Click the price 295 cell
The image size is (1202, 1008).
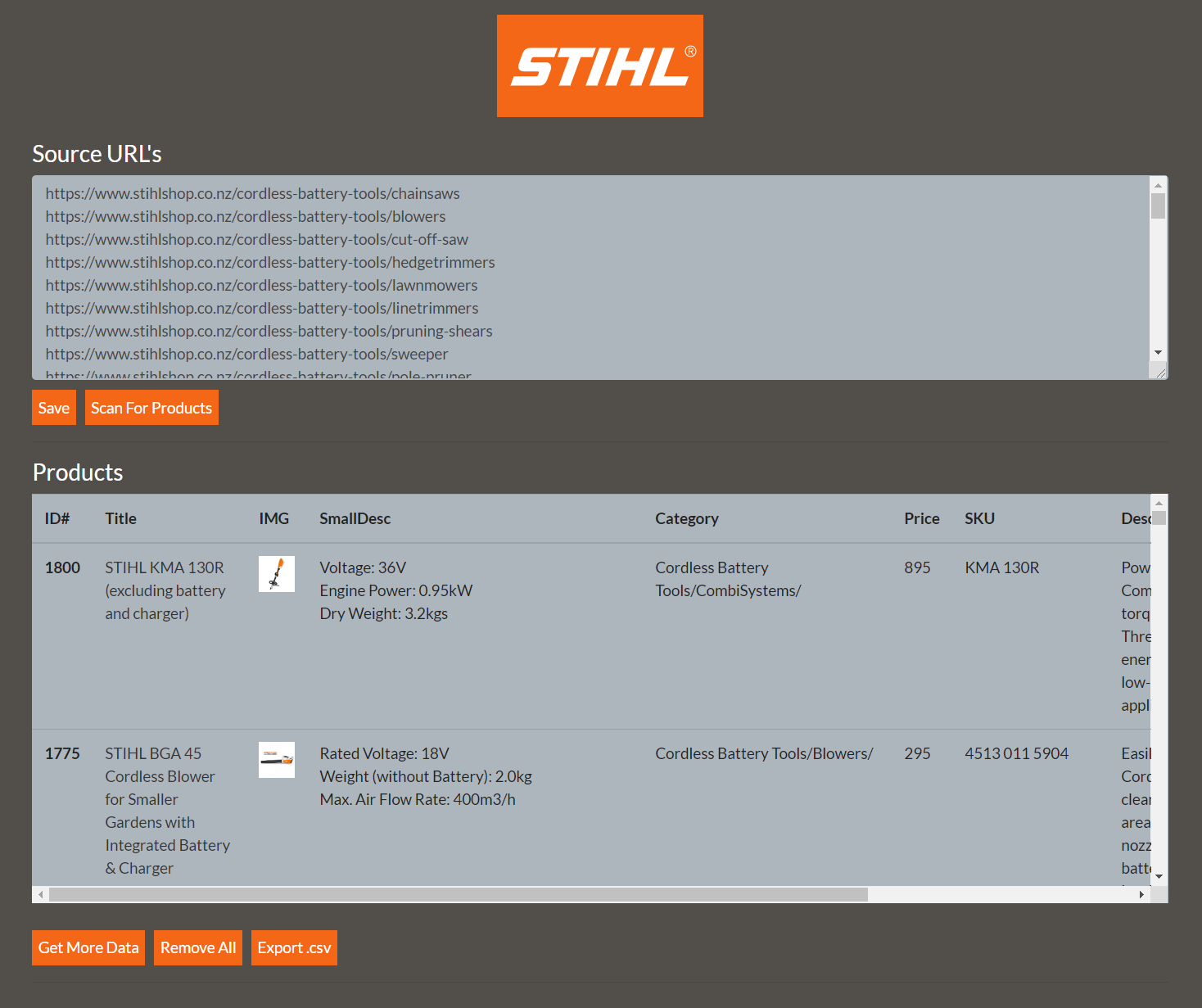coord(917,753)
